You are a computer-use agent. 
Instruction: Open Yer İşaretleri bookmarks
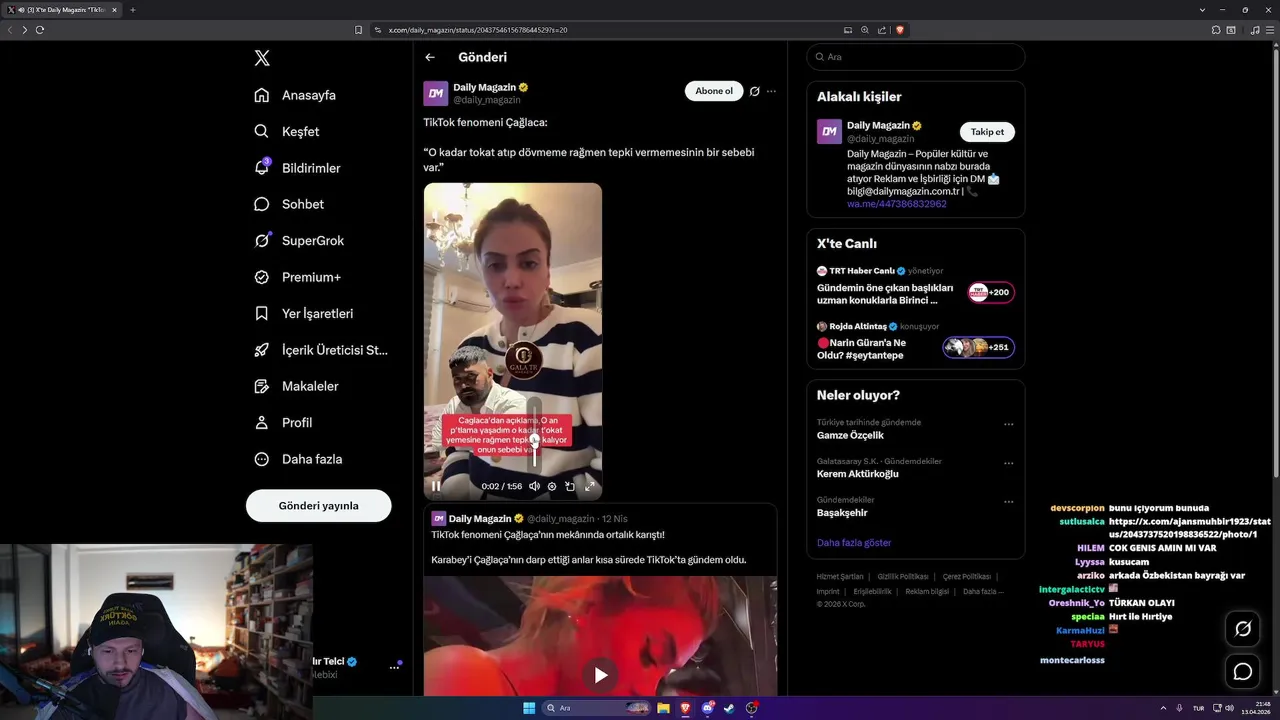click(304, 313)
